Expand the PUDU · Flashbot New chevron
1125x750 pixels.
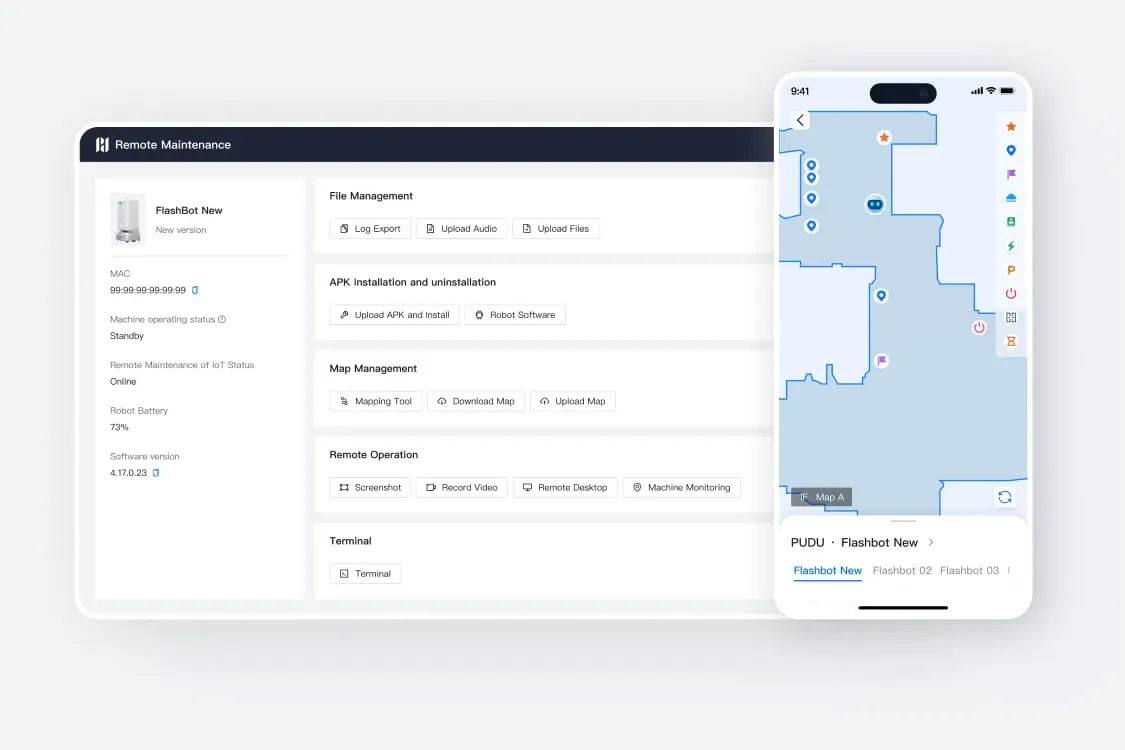[x=931, y=542]
